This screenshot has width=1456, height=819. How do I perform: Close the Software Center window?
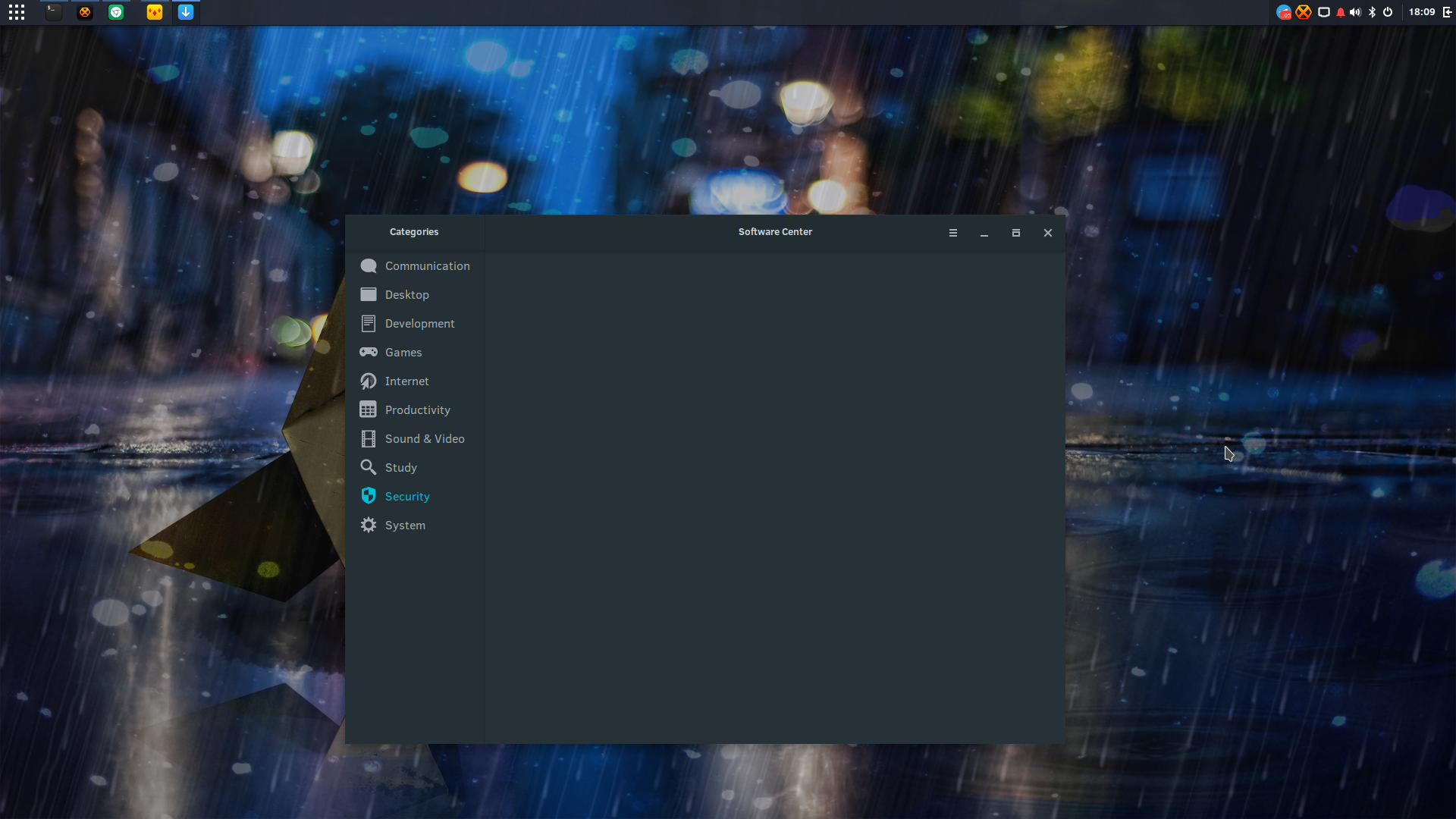(1048, 233)
